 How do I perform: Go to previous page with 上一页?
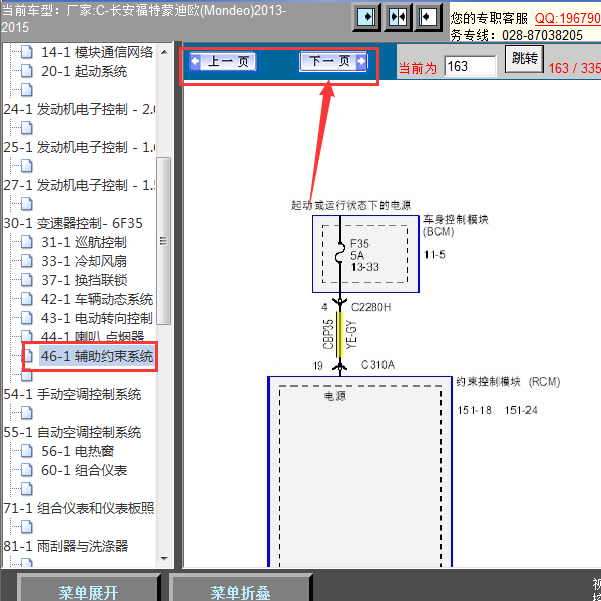(x=223, y=61)
